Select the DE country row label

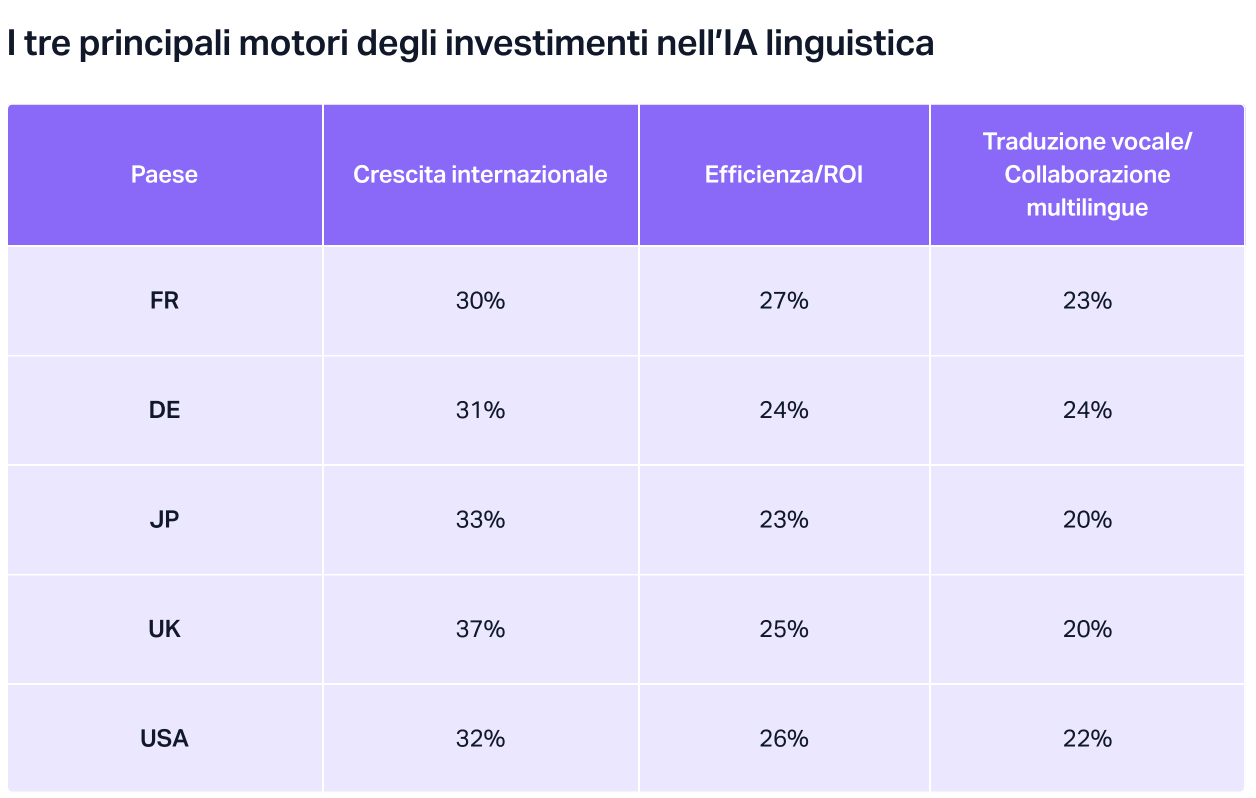[x=164, y=410]
